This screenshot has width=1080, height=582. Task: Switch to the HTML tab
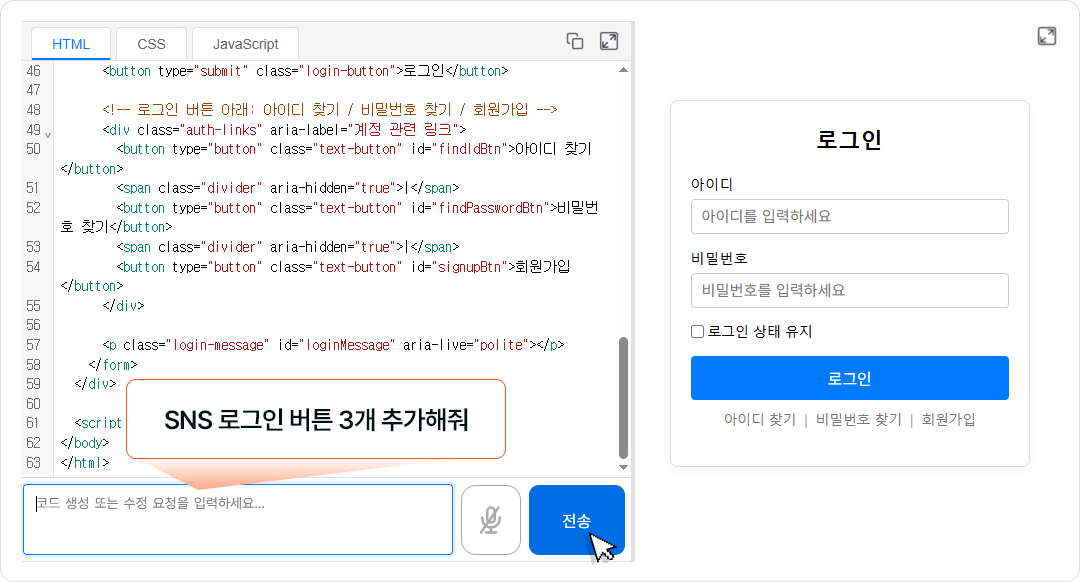(71, 44)
